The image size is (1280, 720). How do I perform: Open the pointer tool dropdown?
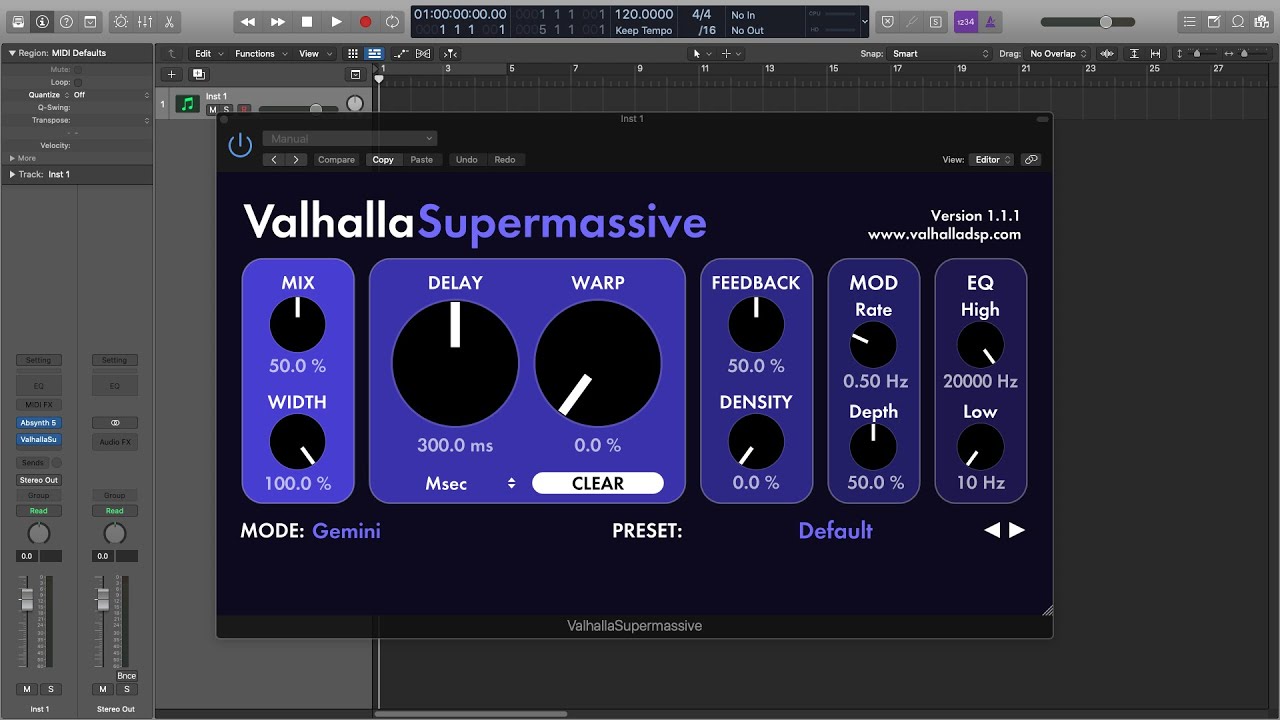click(701, 54)
